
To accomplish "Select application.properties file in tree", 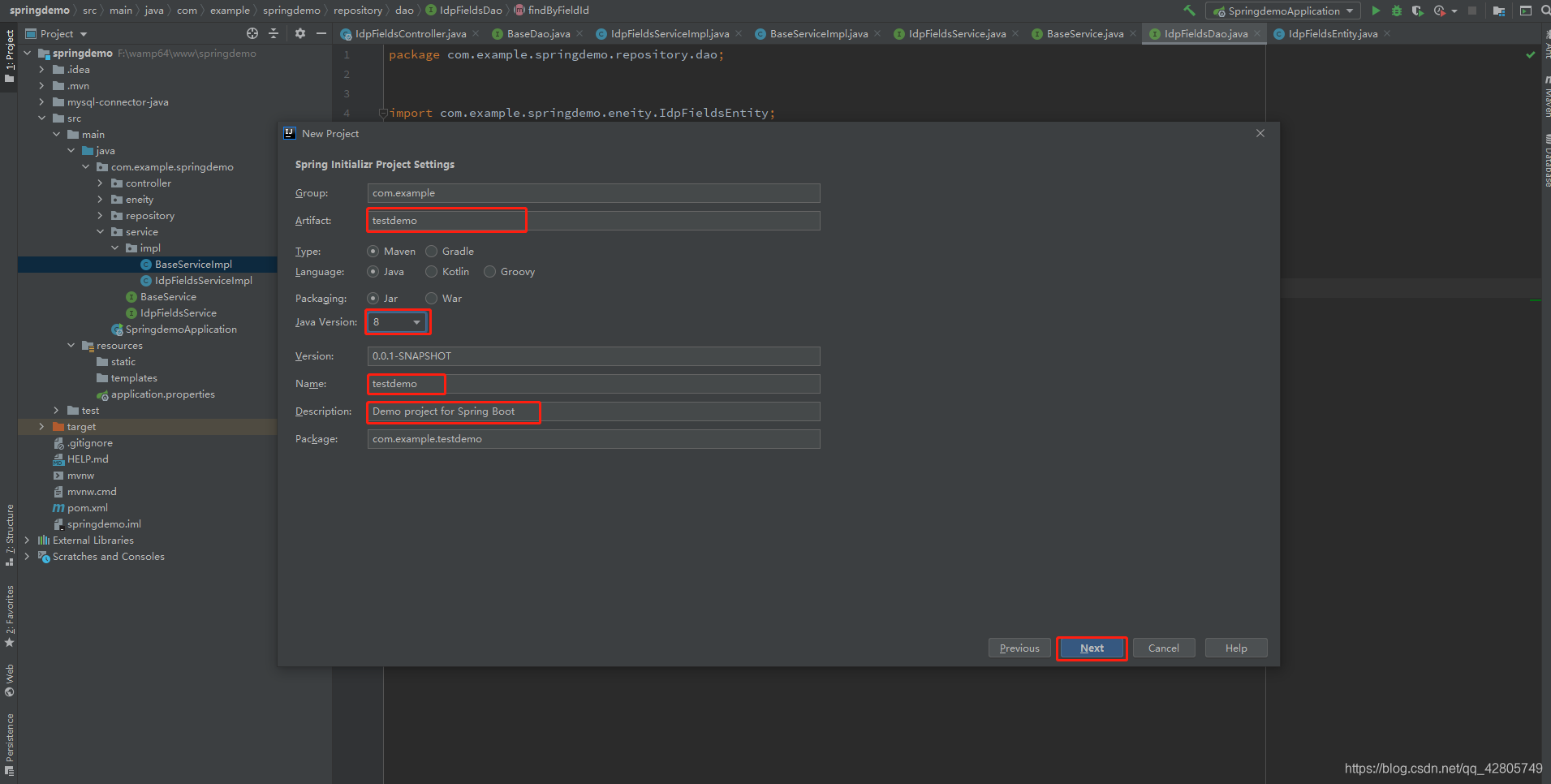I will click(162, 394).
